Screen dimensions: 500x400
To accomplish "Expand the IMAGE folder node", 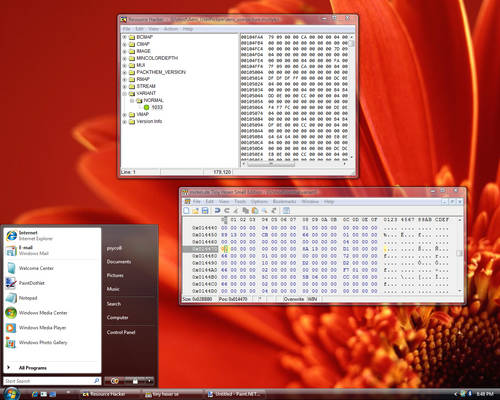I will coord(125,51).
